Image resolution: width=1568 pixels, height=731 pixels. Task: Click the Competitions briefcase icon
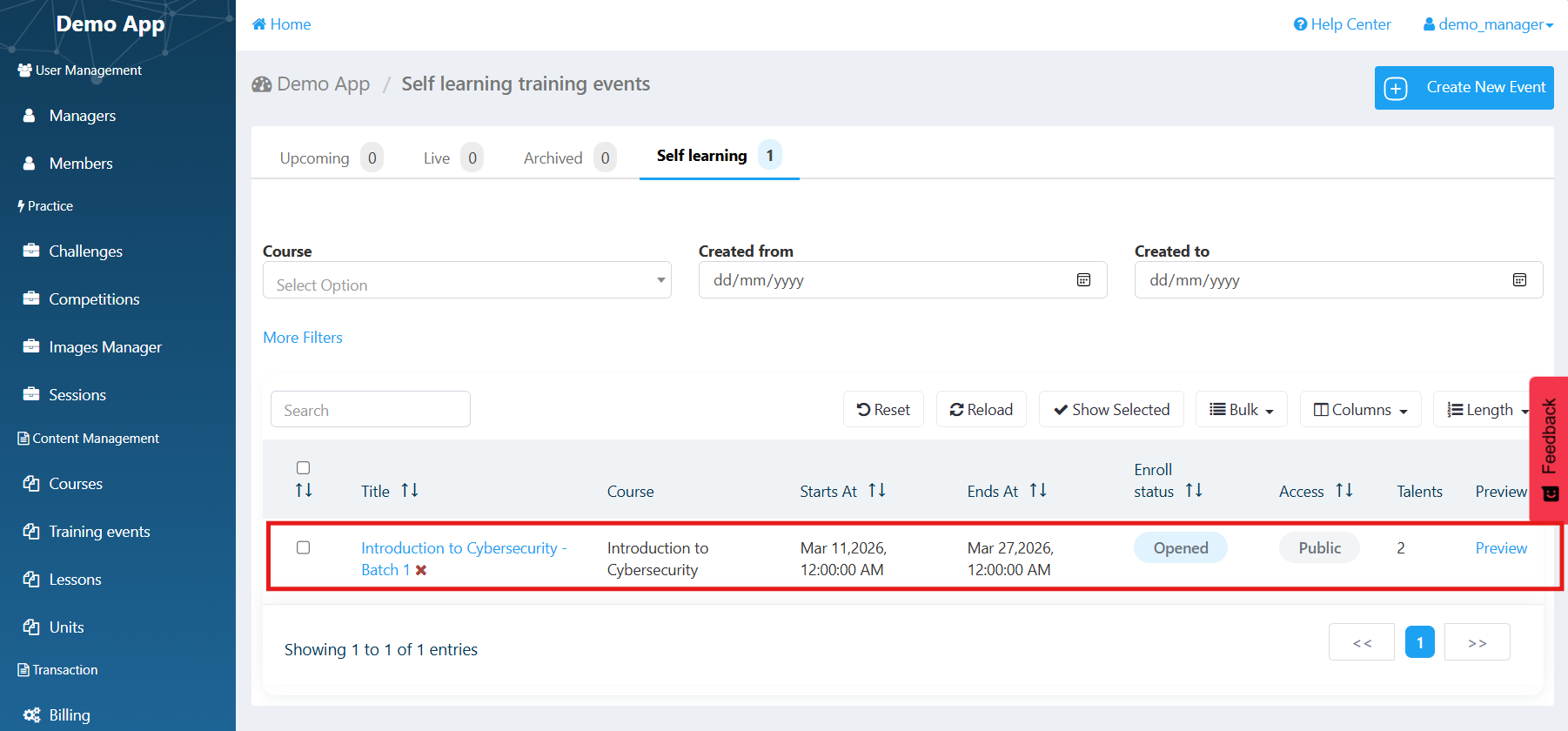(31, 298)
